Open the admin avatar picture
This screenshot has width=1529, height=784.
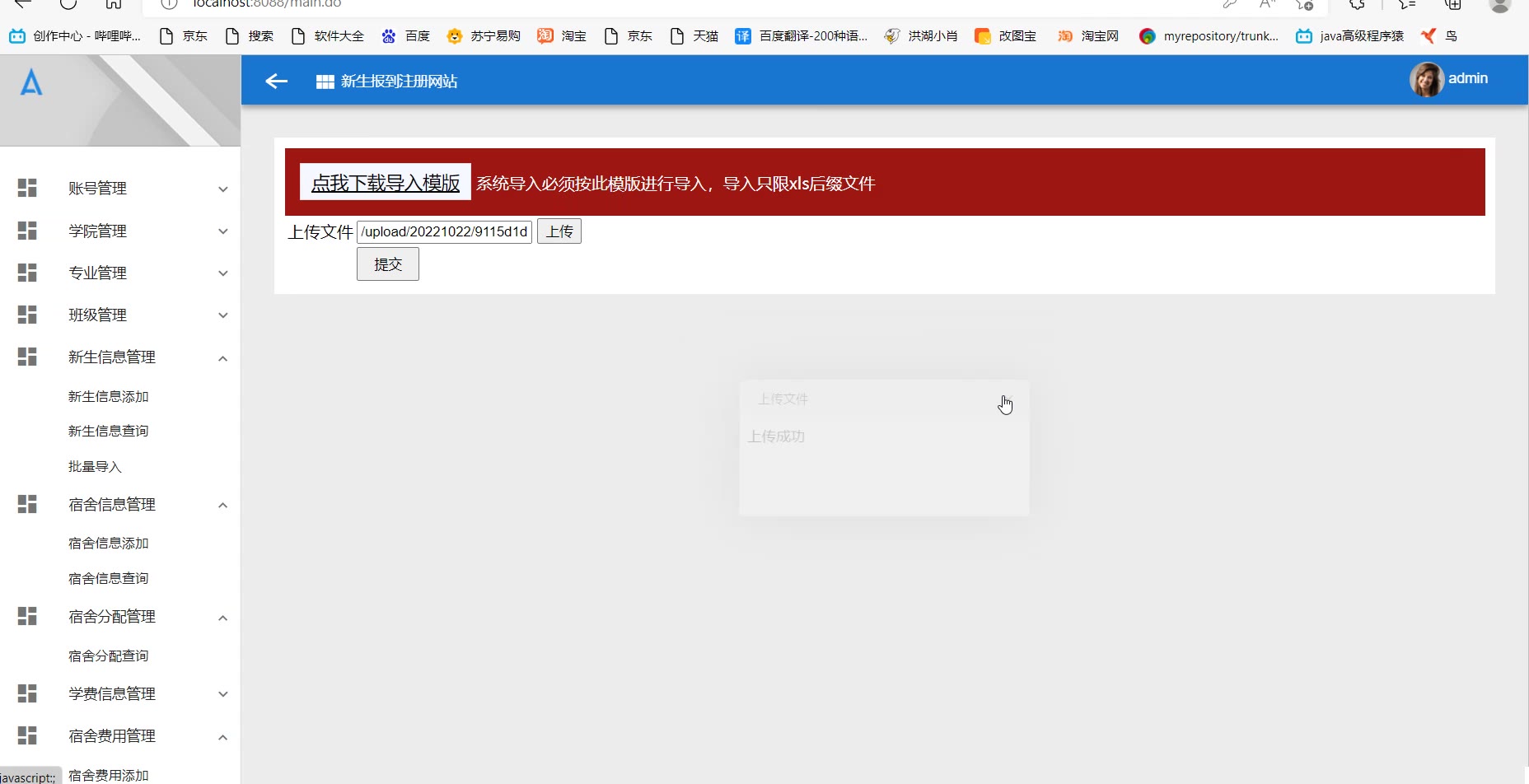pos(1426,79)
